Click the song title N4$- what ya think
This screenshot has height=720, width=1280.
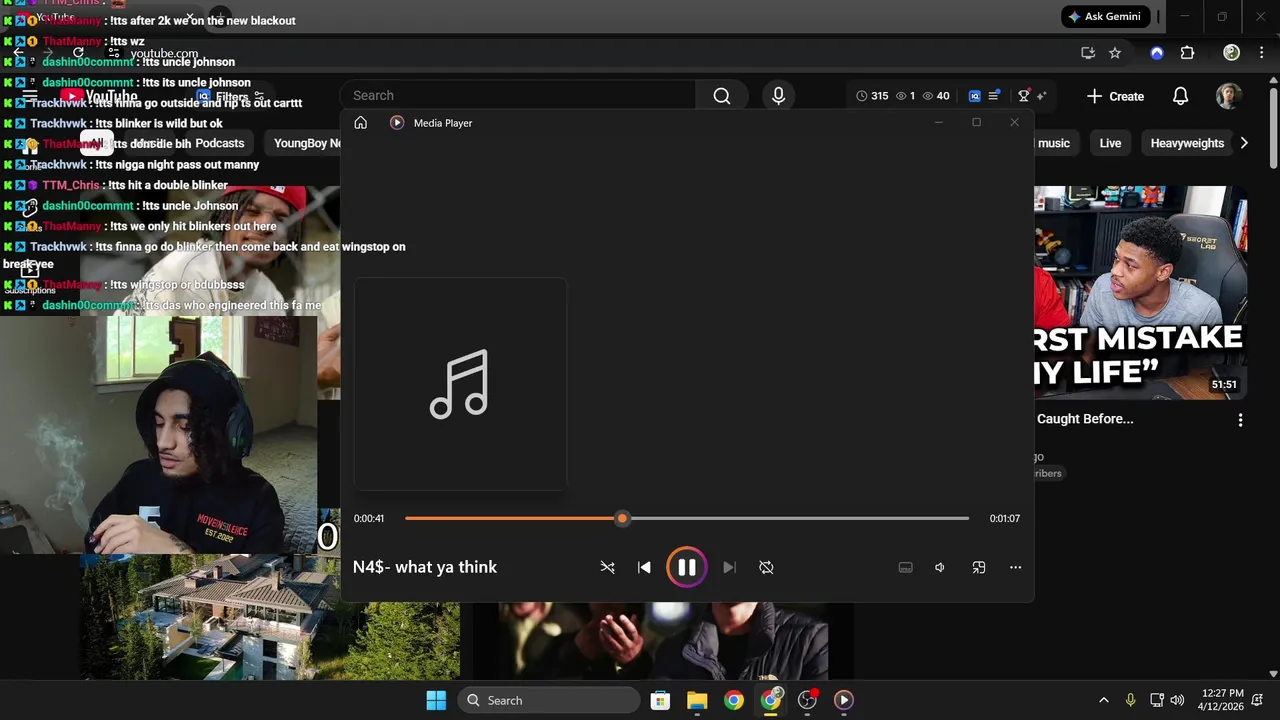(x=425, y=567)
